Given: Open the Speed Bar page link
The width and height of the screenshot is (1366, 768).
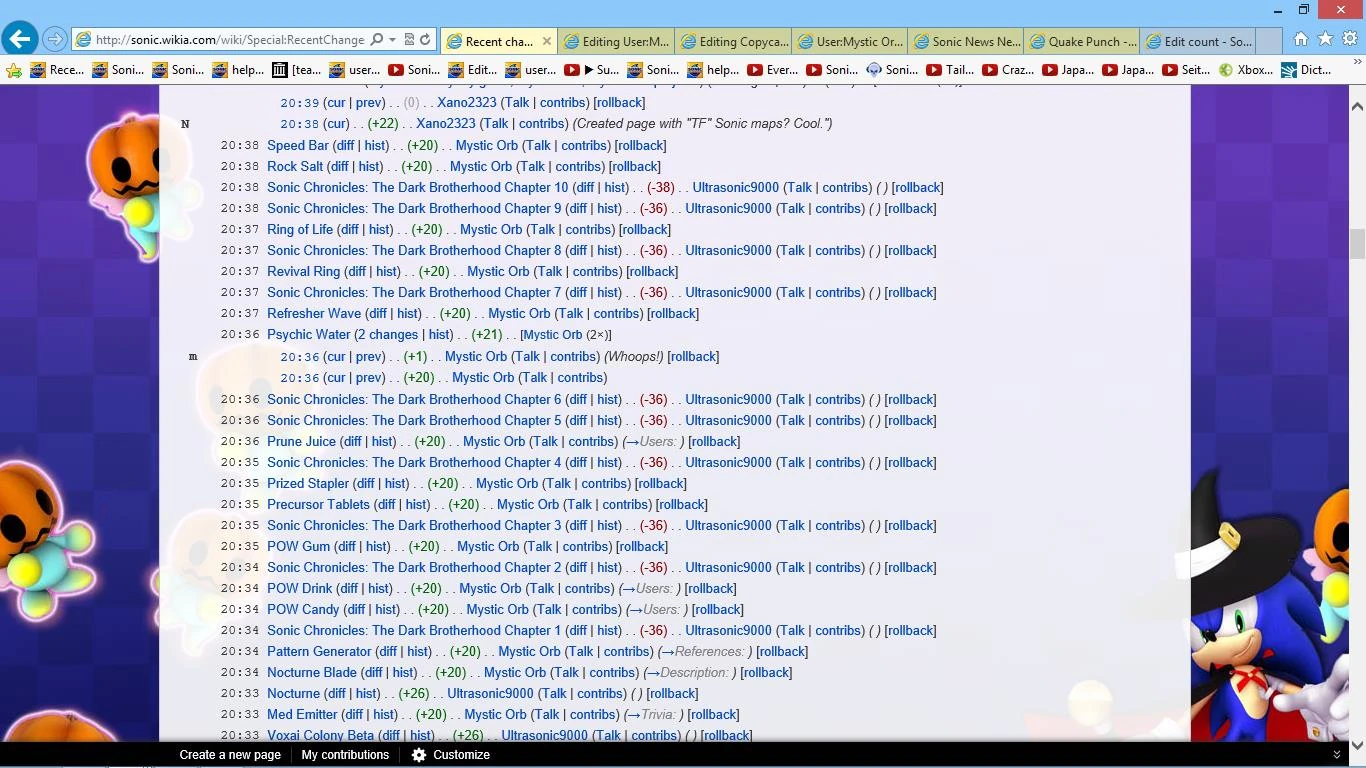Looking at the screenshot, I should point(298,145).
